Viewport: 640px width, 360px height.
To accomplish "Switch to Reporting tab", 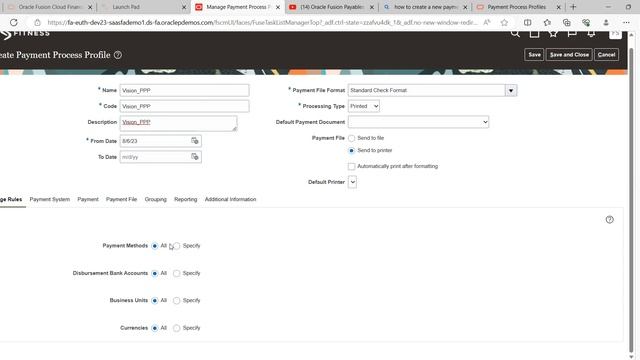I will pos(185,199).
